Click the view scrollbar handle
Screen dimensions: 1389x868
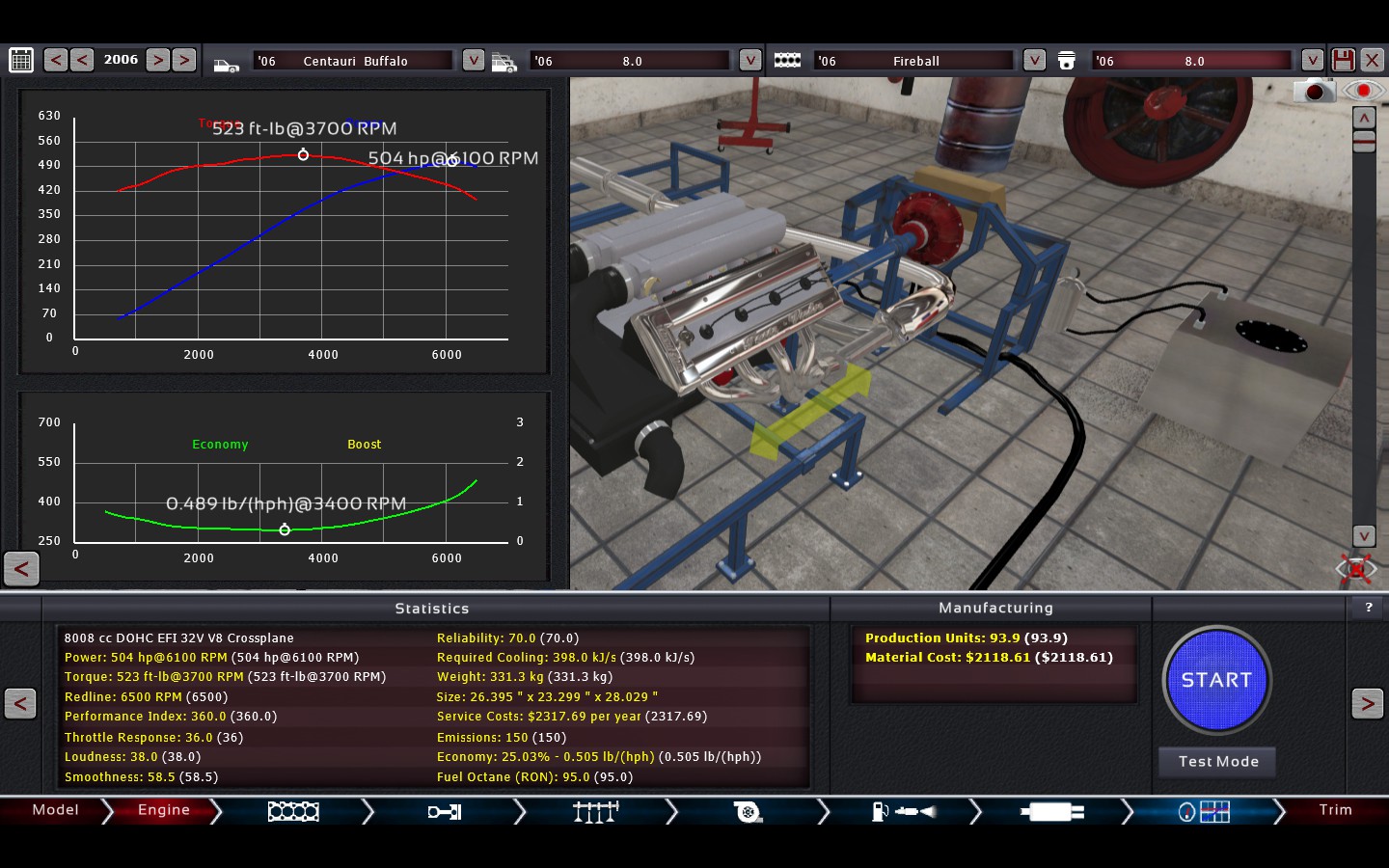pos(1364,142)
